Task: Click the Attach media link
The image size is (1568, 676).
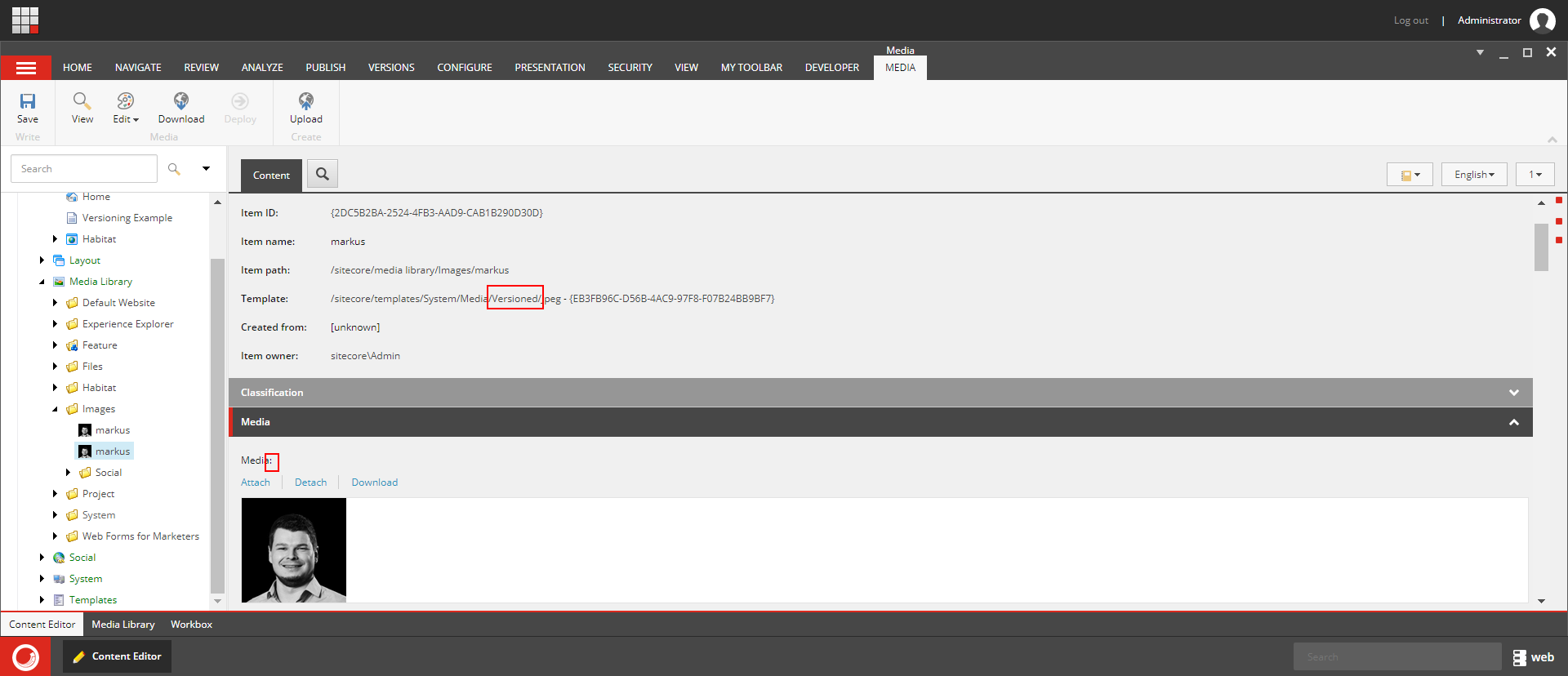Action: click(x=255, y=483)
